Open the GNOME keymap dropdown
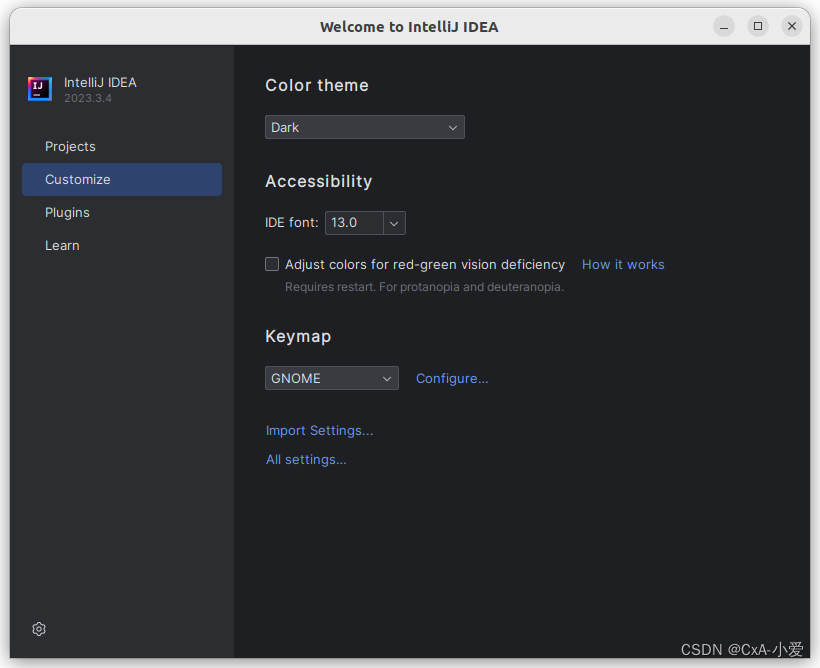 click(332, 378)
